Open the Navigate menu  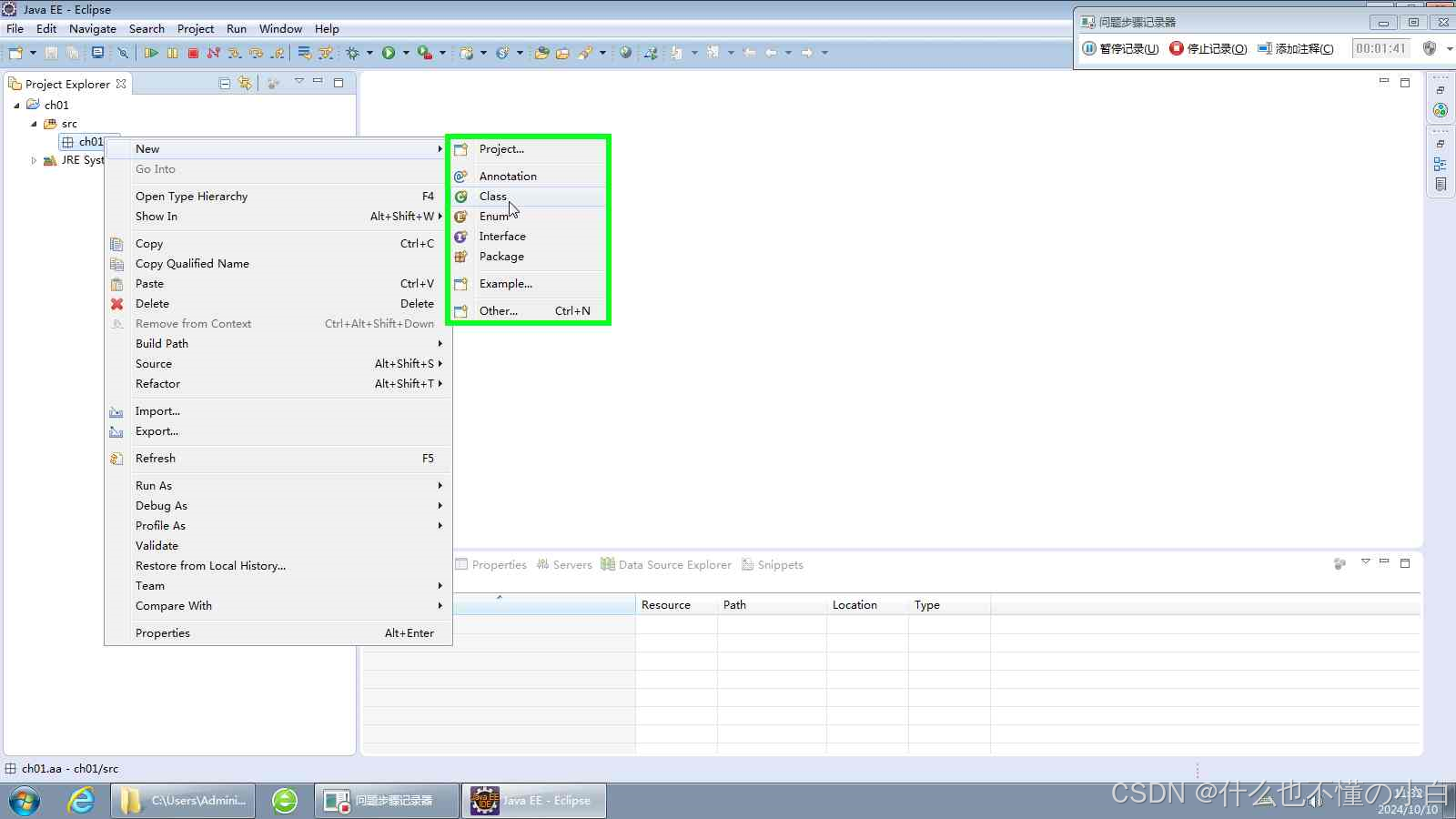click(x=93, y=29)
